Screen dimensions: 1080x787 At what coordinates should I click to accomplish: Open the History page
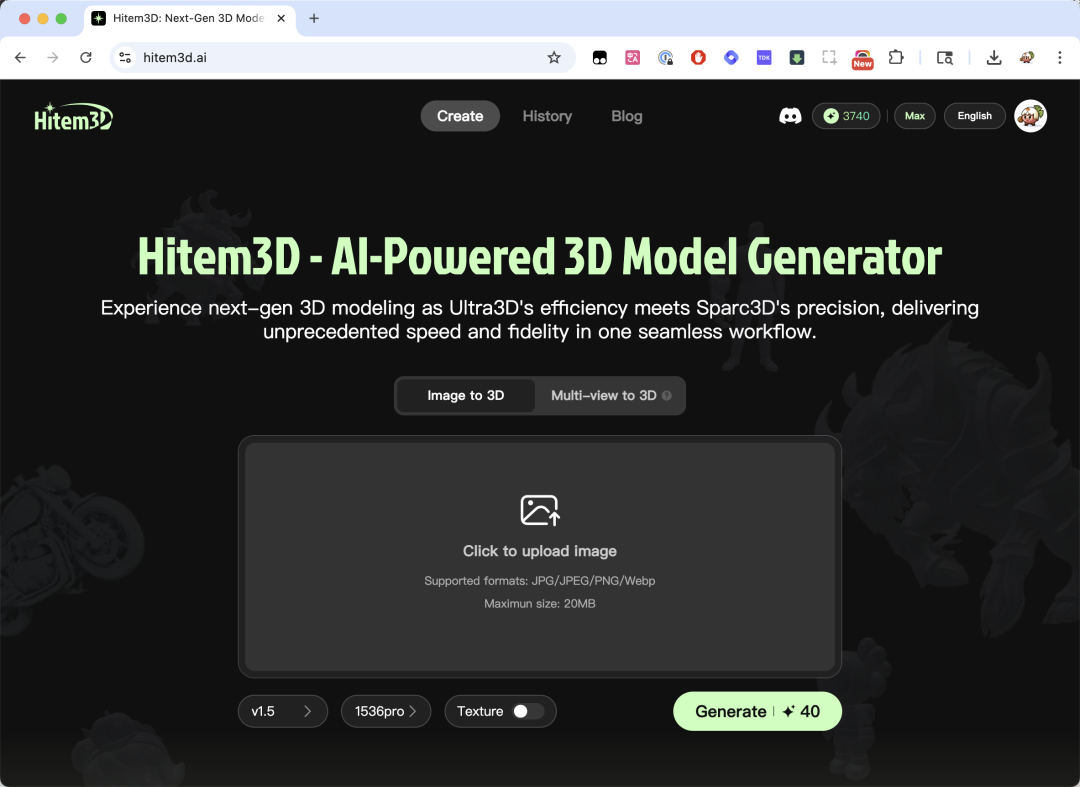click(548, 116)
